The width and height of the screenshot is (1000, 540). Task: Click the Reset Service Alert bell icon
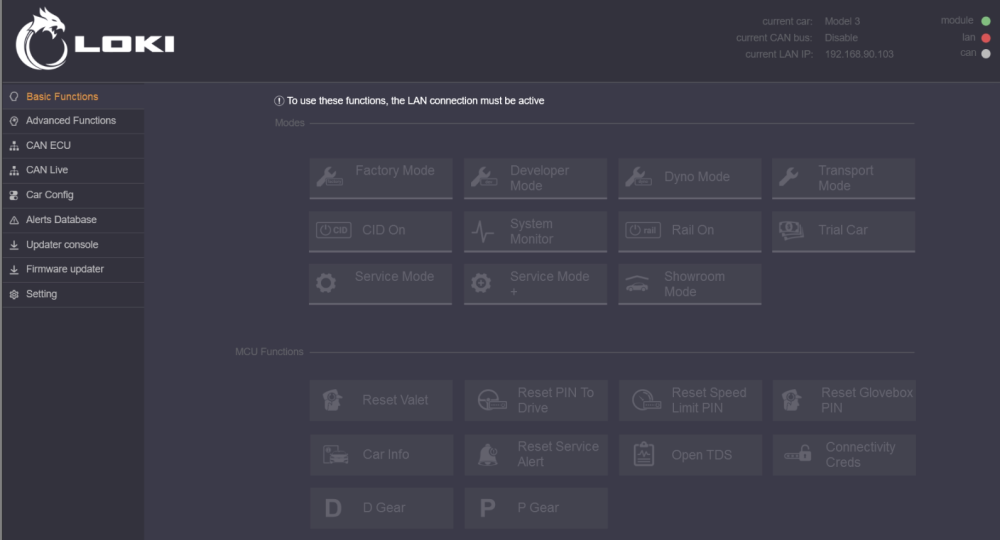(489, 454)
